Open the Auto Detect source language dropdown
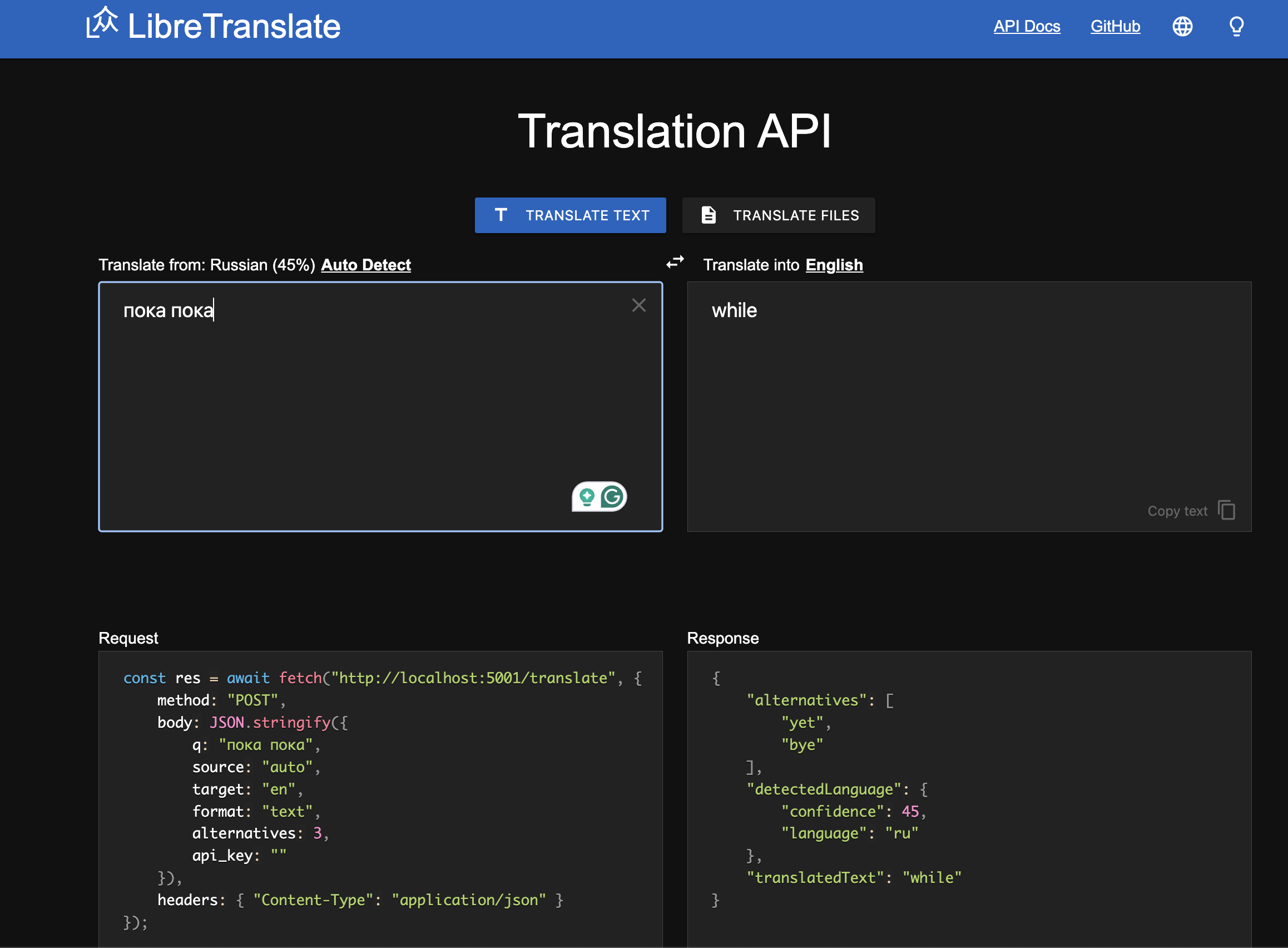 coord(366,265)
